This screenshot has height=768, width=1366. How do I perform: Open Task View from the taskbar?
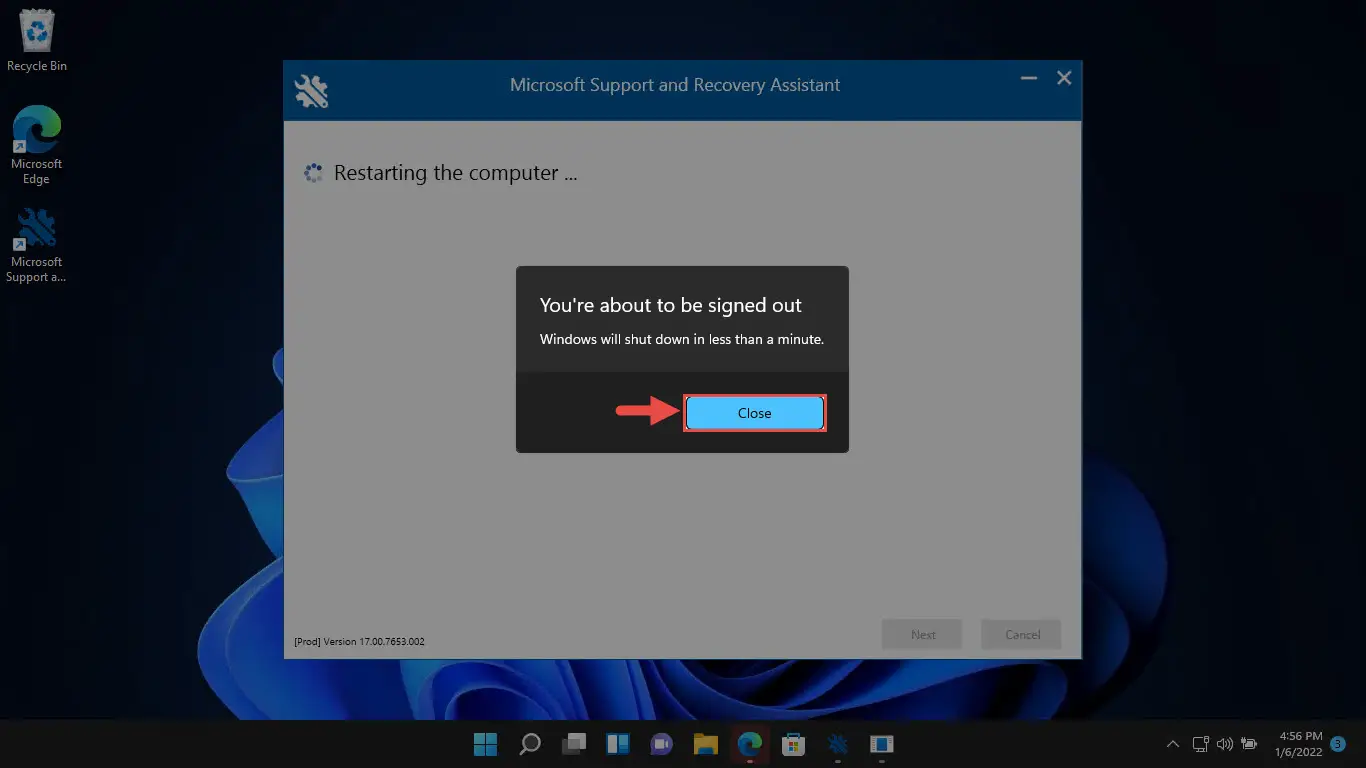click(574, 744)
